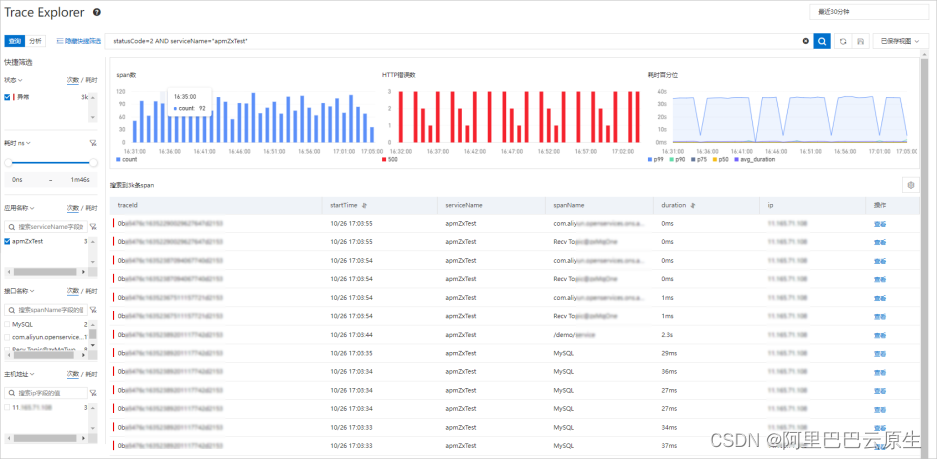Collapse the 应用名称 filter section
The height and width of the screenshot is (459, 937).
(19, 208)
